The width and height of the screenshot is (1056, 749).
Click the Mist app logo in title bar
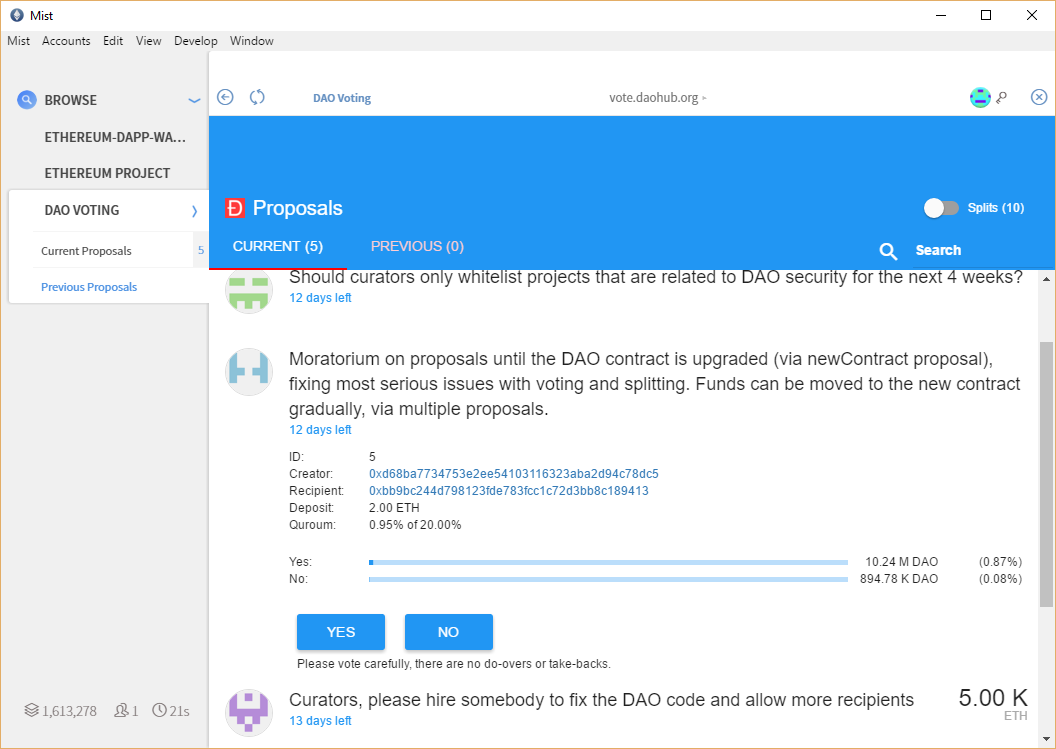pyautogui.click(x=17, y=15)
